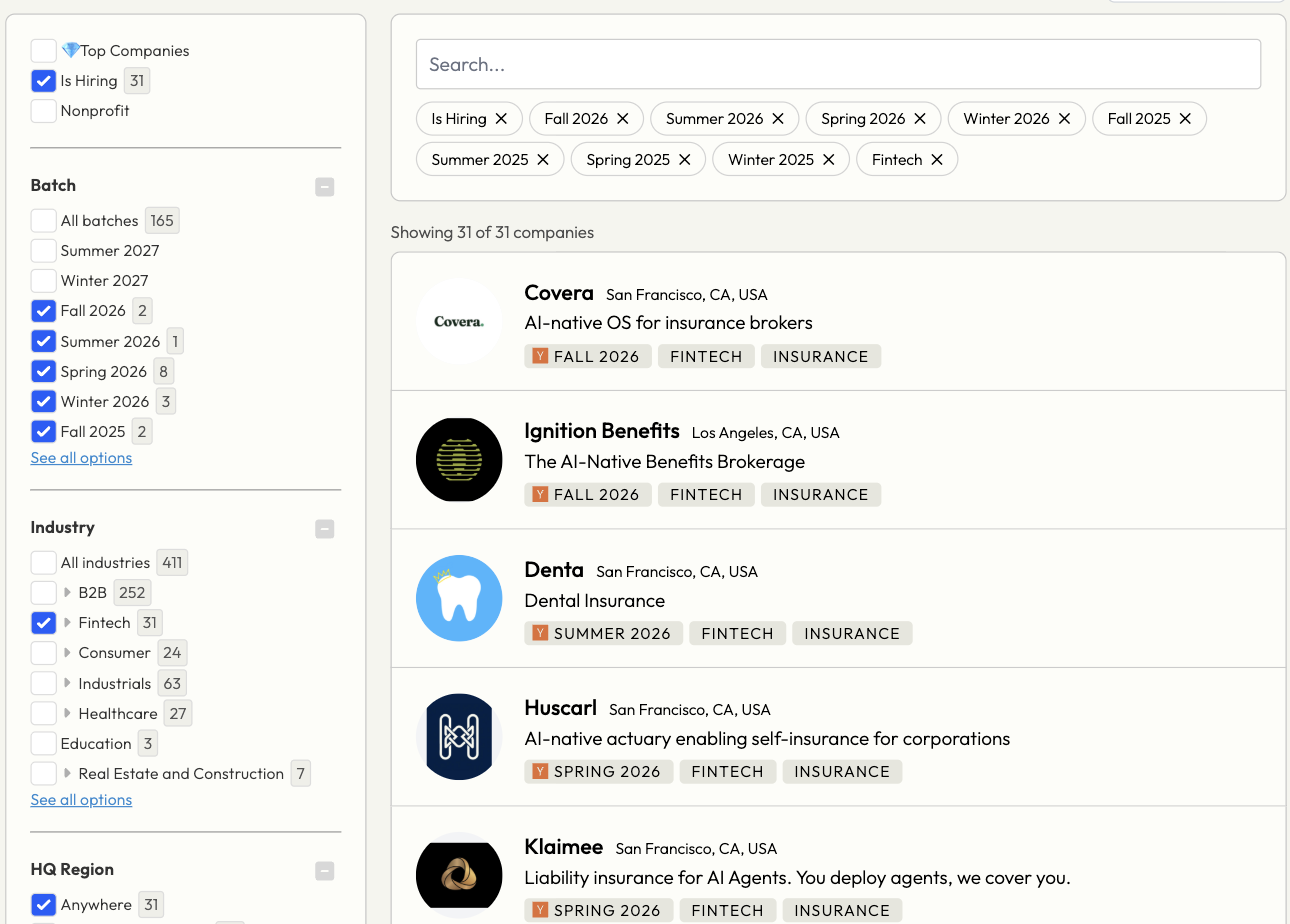Uncheck the Anywhere region checkbox

coord(43,905)
